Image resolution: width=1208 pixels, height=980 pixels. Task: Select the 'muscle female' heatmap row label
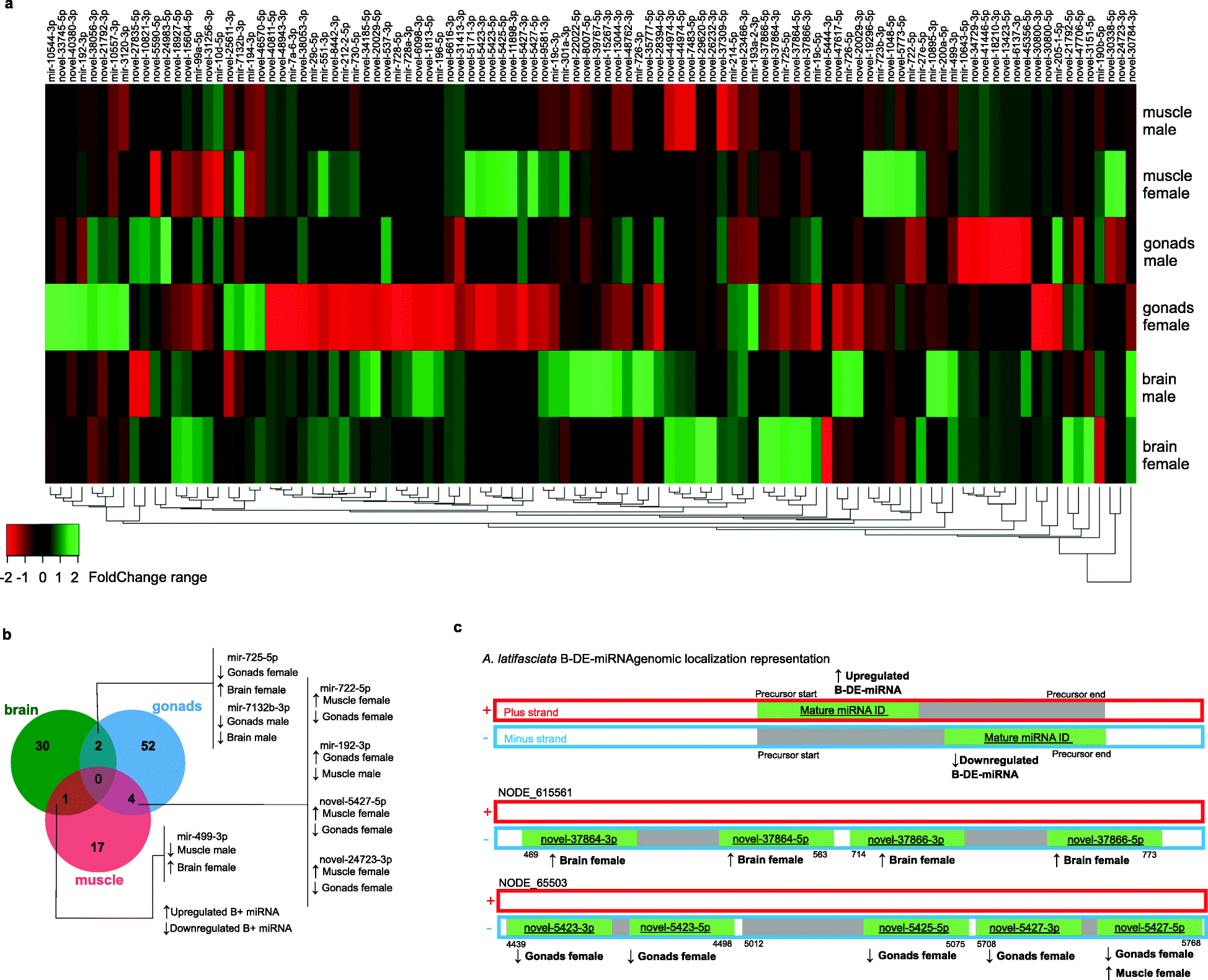[x=1166, y=184]
